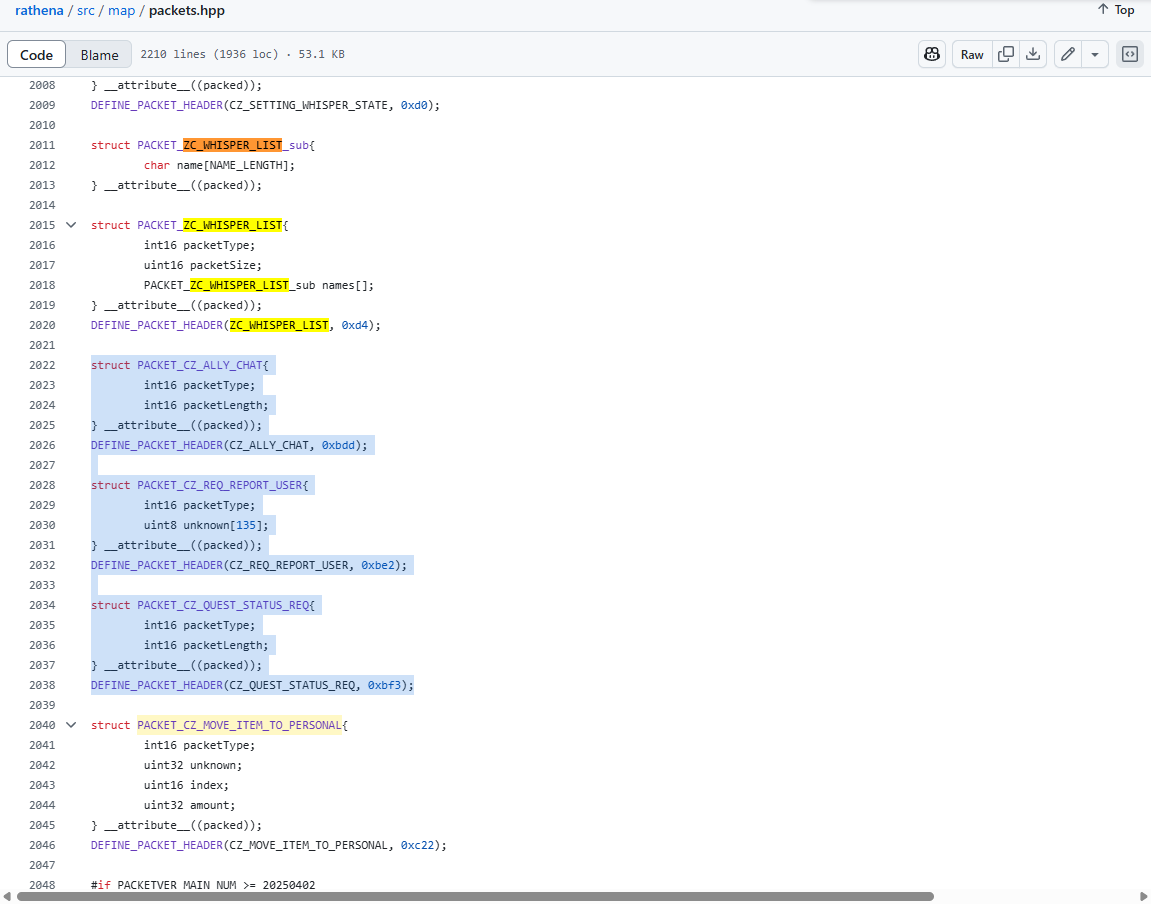Select line number 2008
The width and height of the screenshot is (1151, 904).
pos(42,85)
